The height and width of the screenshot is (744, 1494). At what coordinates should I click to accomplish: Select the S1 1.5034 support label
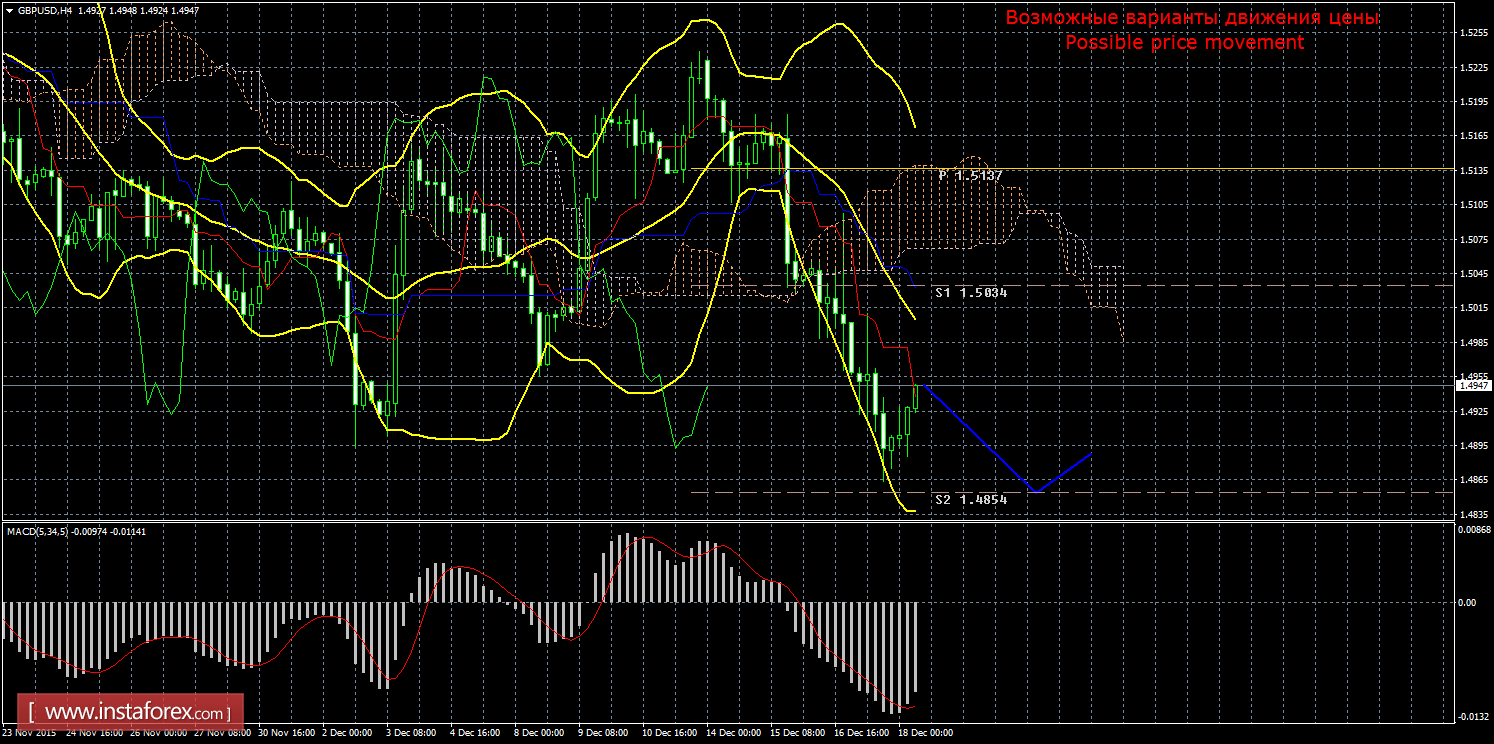point(971,293)
